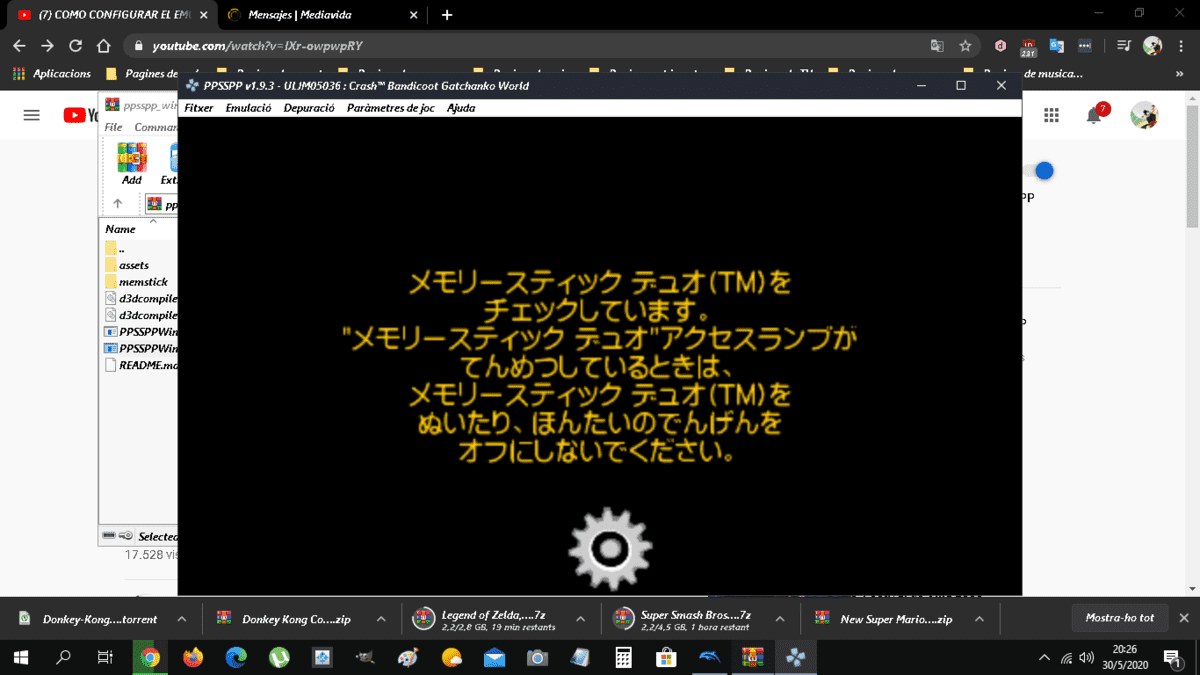Open Microsoft Edge from the taskbar
This screenshot has height=675, width=1200.
click(x=236, y=657)
